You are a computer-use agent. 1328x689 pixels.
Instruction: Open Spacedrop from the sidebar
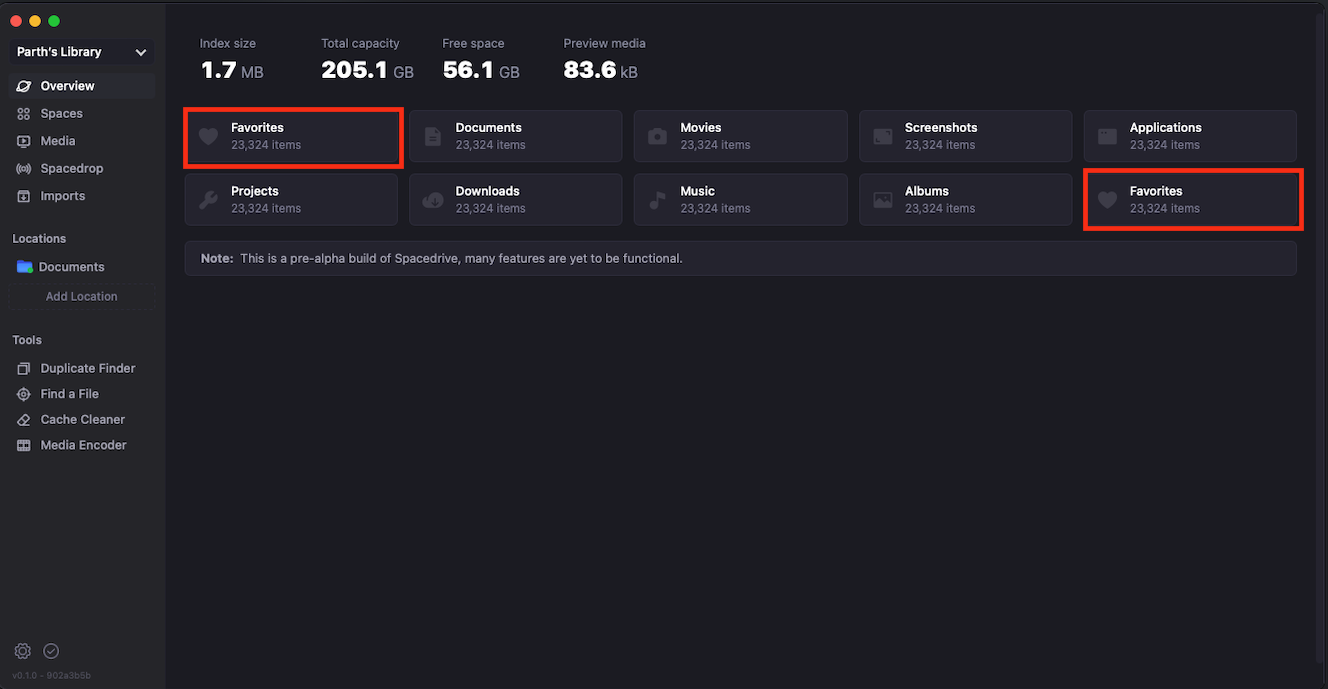(x=70, y=168)
